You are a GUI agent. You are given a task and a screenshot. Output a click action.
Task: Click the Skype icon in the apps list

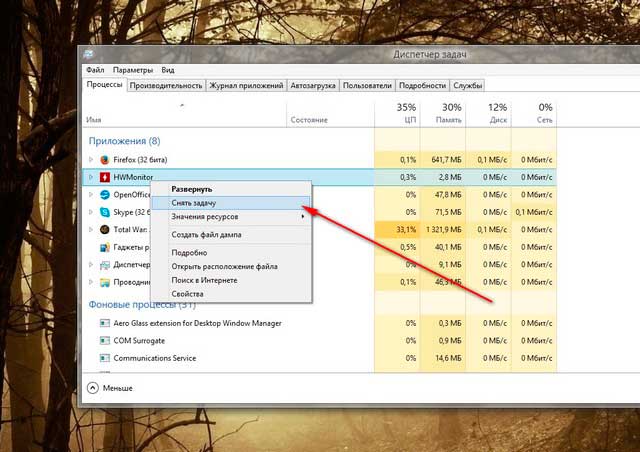coord(105,212)
